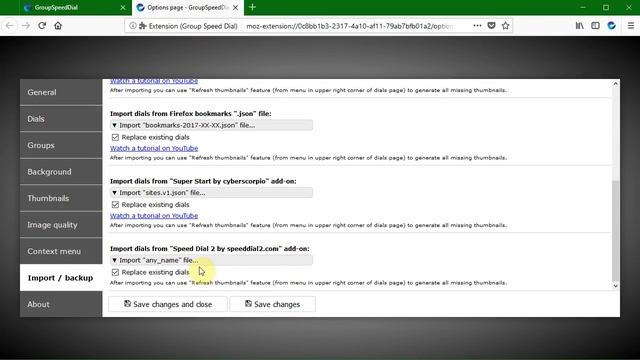Screen dimensions: 640x360
Task: Click heading Import dials from "Speed Dial 2 by speeddial2.com"
Action: pyautogui.click(x=210, y=248)
